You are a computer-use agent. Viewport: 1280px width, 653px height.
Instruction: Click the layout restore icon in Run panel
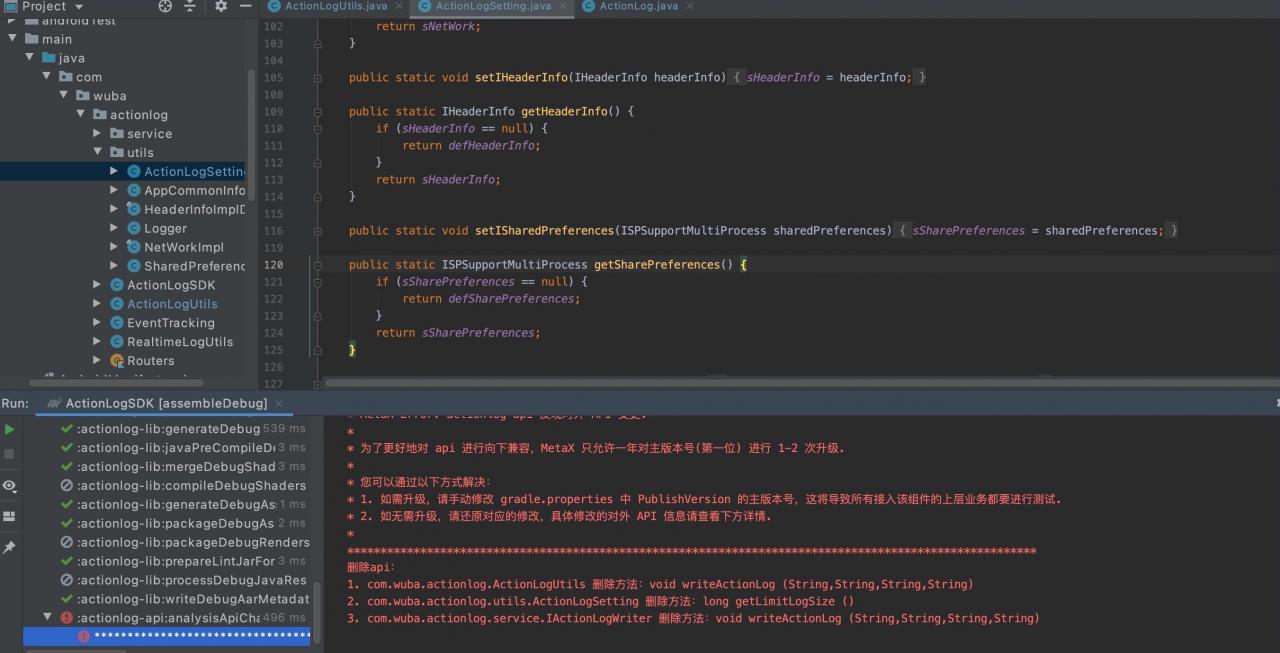[x=9, y=516]
